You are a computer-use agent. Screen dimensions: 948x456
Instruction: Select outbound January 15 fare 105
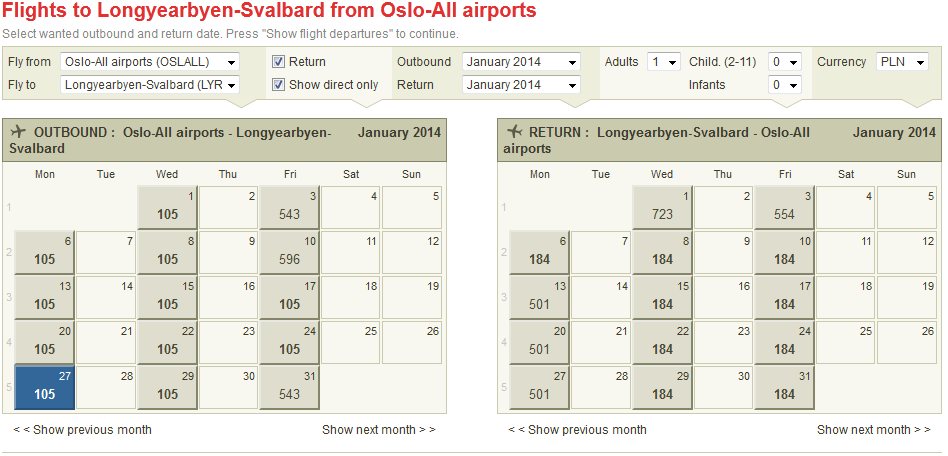tap(167, 298)
